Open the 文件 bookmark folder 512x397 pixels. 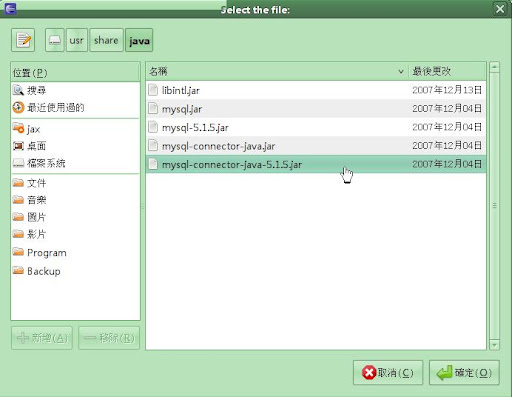click(75, 183)
